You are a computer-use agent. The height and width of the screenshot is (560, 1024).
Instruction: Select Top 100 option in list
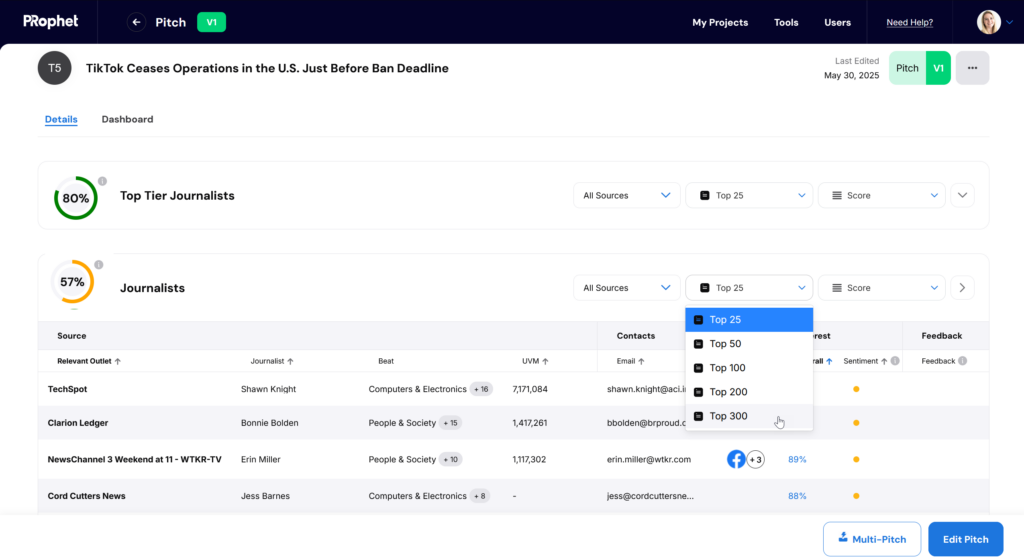[x=749, y=368]
